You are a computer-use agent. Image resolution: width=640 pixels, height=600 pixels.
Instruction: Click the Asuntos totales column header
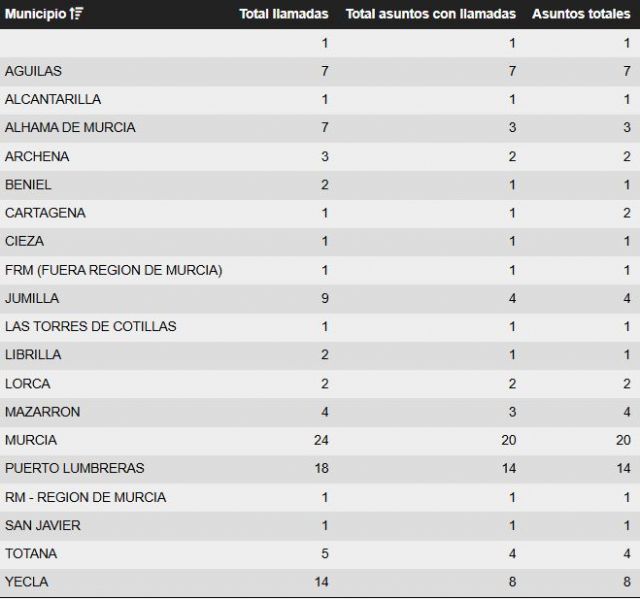[581, 14]
